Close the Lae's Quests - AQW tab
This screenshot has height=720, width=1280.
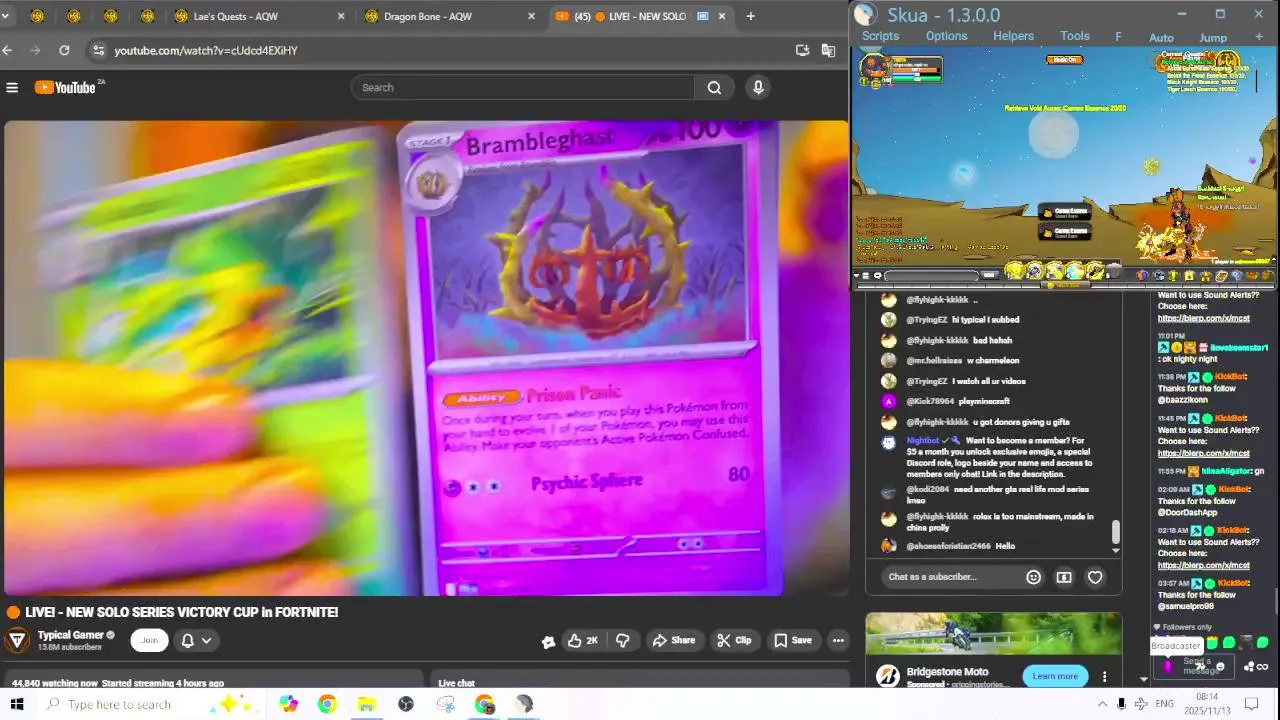[x=341, y=16]
